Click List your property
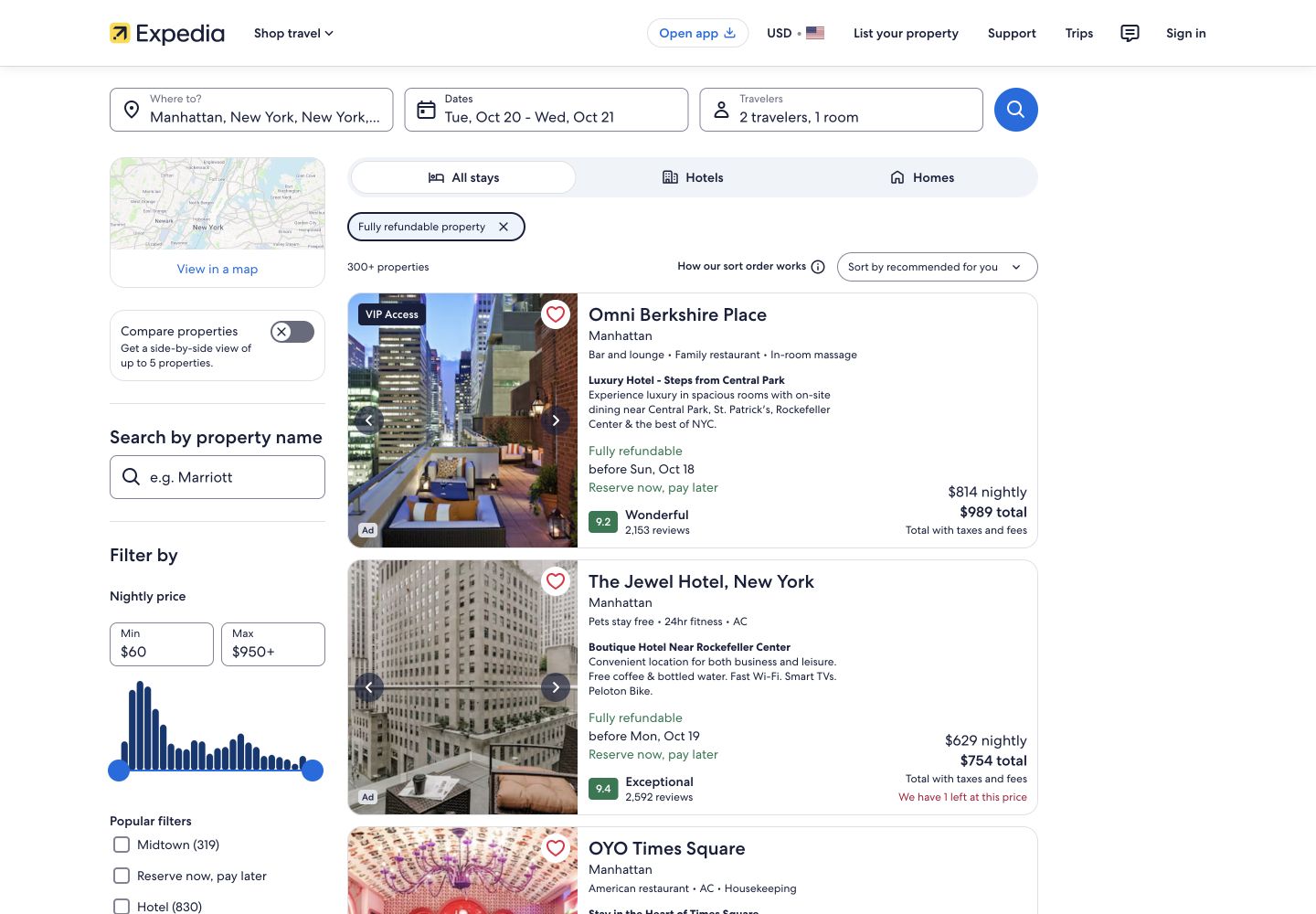 (906, 33)
